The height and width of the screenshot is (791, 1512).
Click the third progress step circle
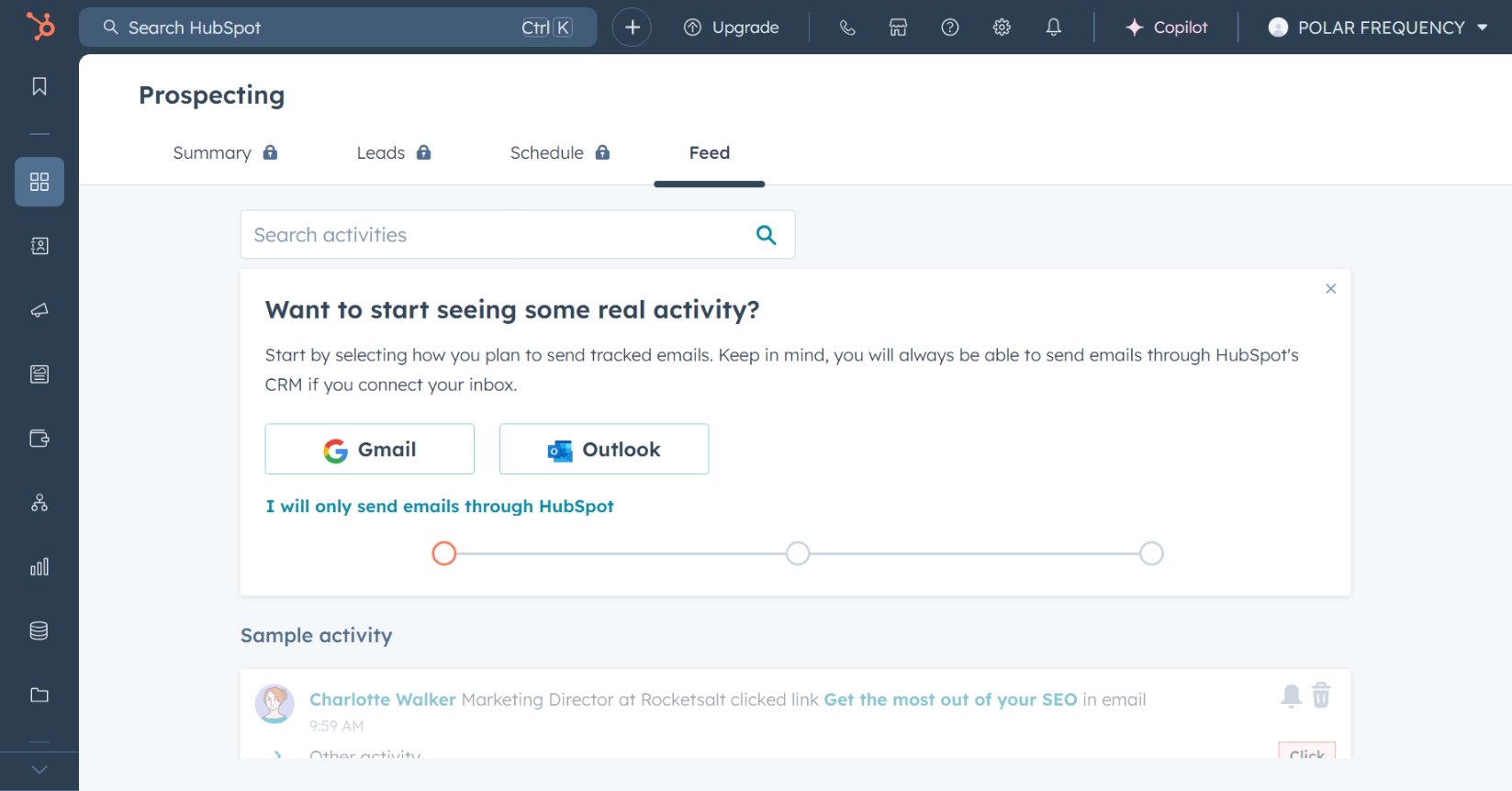pos(1152,554)
